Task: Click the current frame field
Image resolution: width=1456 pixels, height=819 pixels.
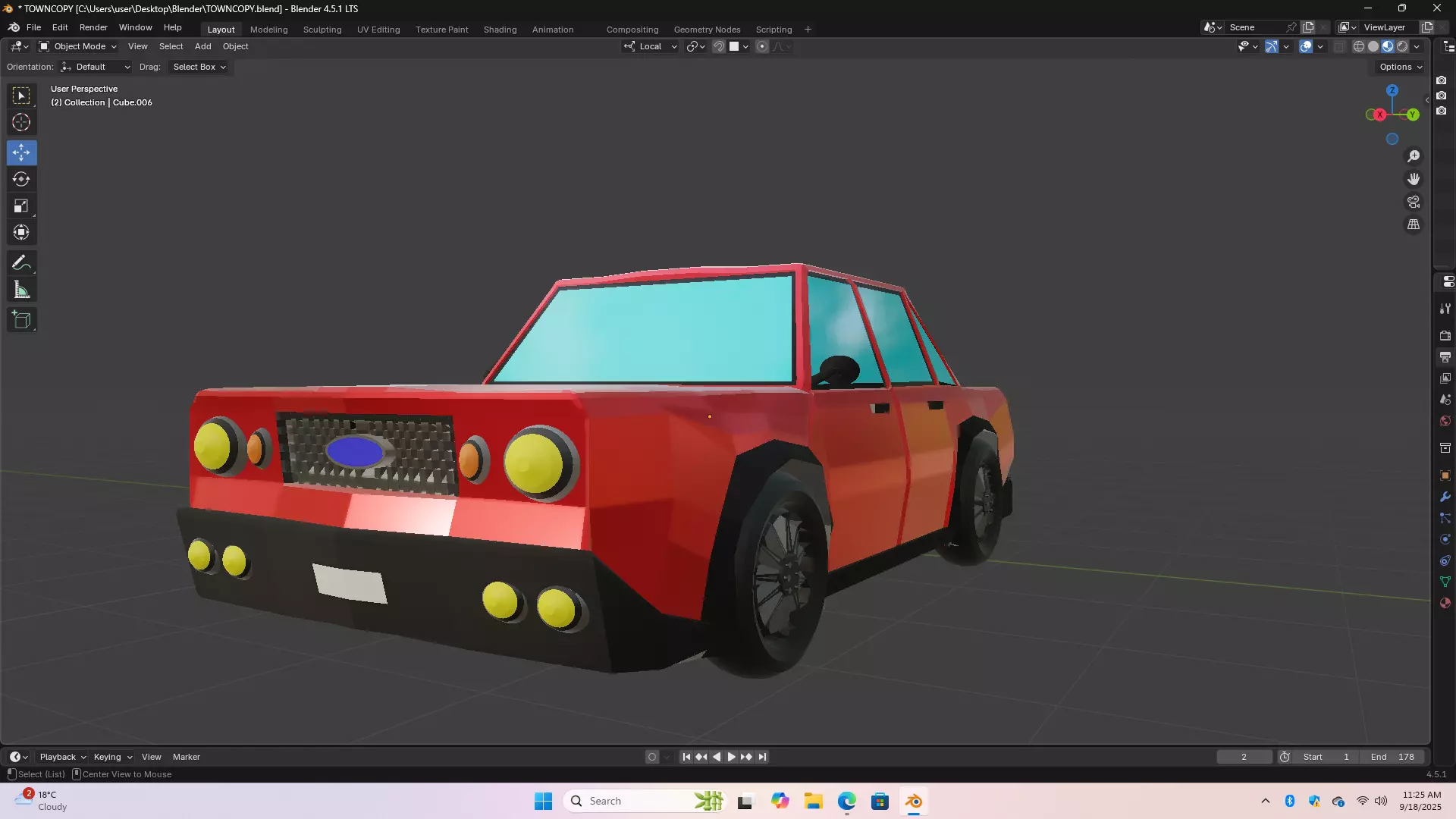Action: [x=1244, y=757]
